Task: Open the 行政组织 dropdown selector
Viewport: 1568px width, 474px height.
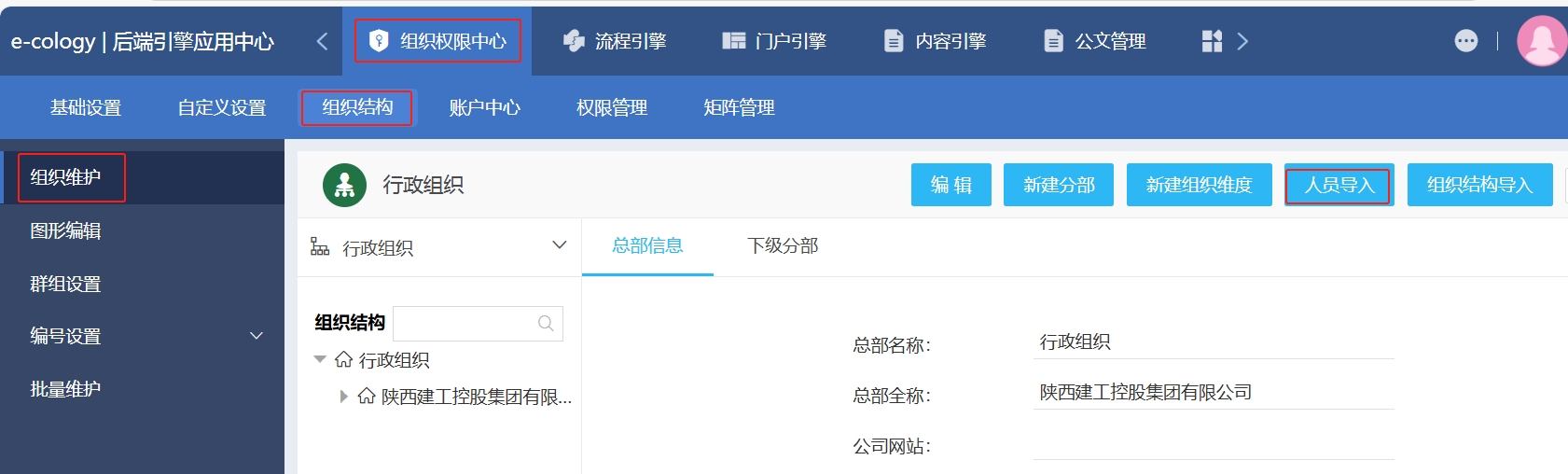Action: click(x=559, y=245)
